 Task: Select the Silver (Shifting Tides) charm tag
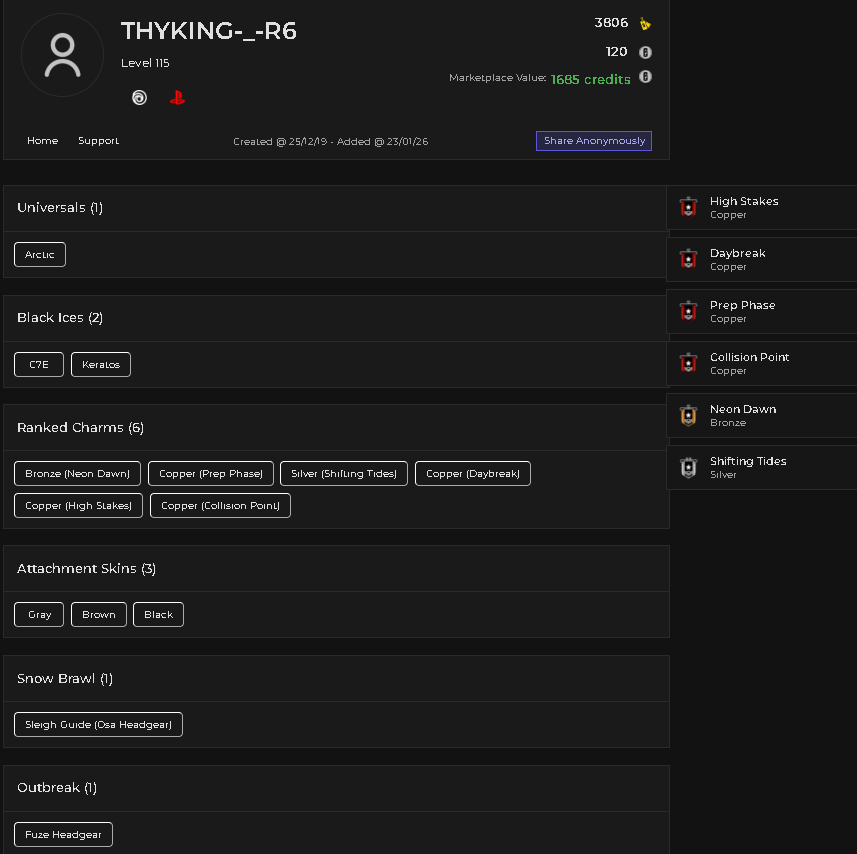[x=344, y=474]
